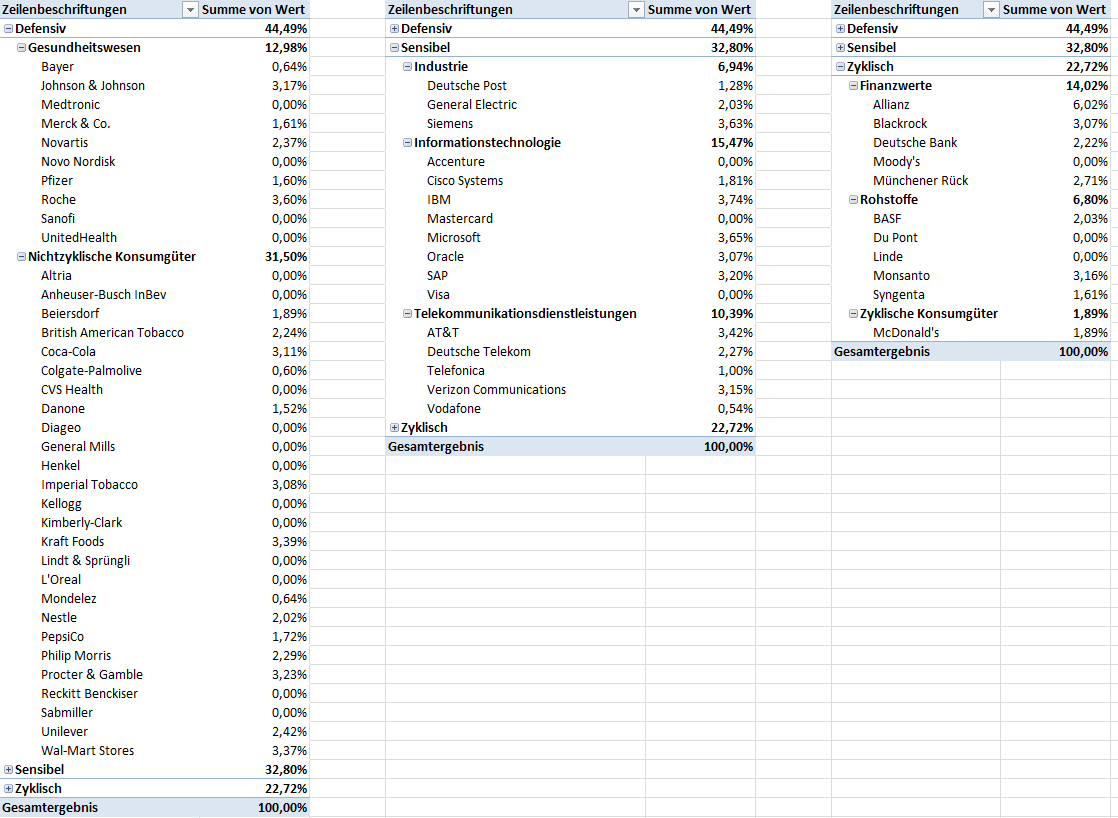
Task: Collapse the Nichtzyklische Konsumgüter group
Action: click(21, 257)
